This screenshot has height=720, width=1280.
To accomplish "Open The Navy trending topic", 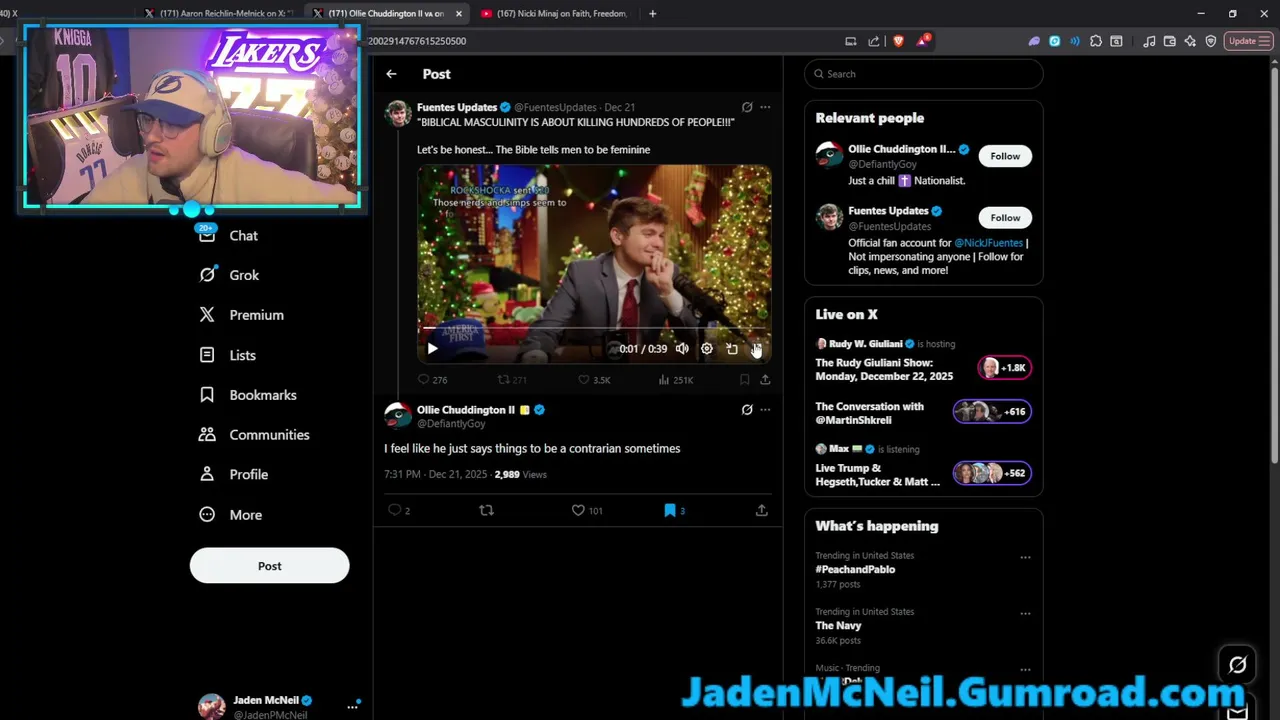I will (x=838, y=626).
